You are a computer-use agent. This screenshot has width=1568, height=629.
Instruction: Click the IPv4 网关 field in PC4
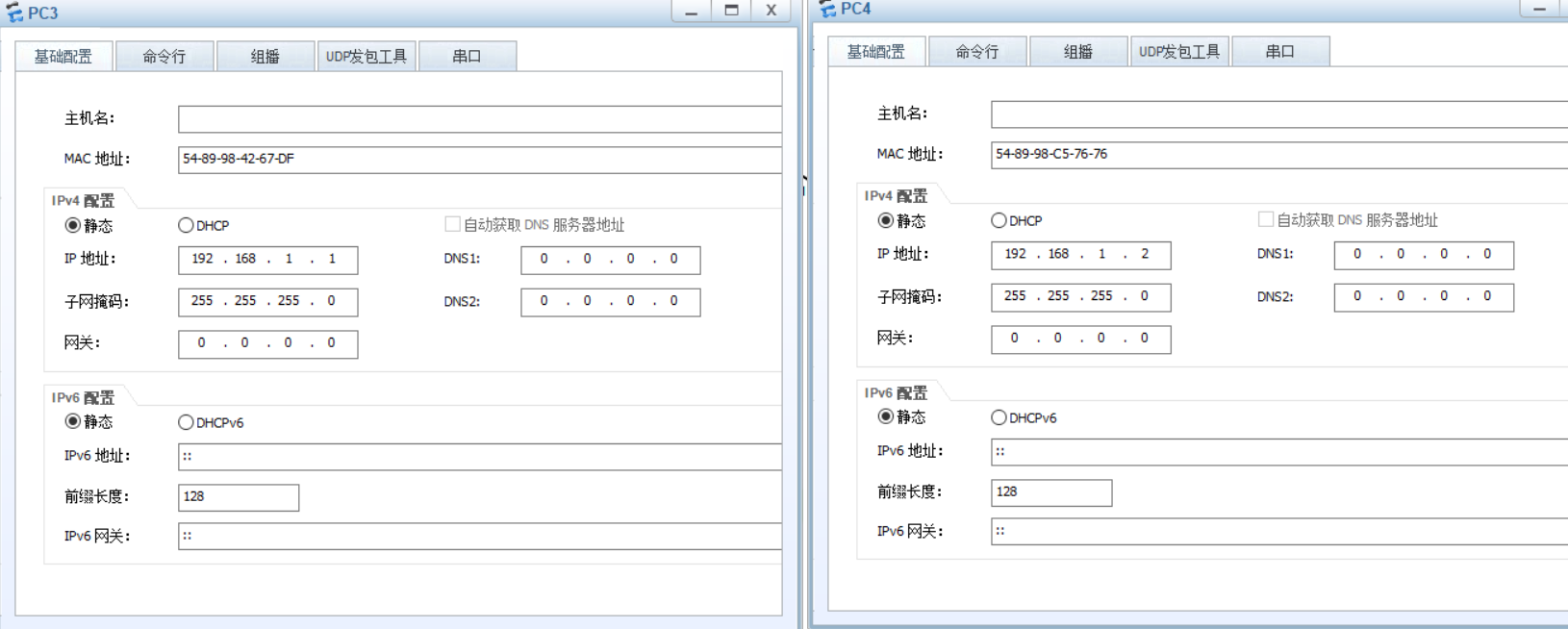1081,339
